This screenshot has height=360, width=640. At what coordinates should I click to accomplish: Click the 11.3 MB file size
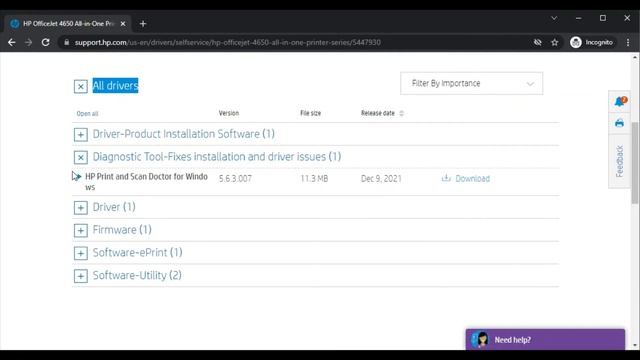314,179
